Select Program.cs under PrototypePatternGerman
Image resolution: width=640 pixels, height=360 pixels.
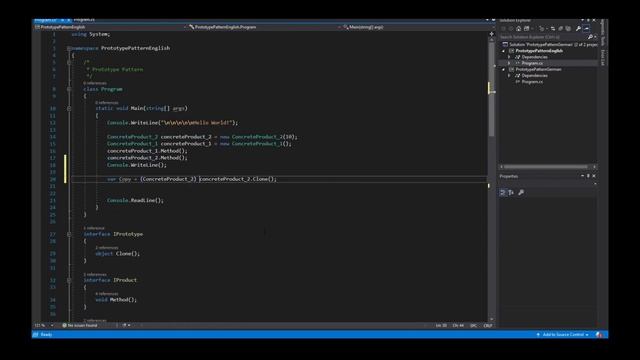point(532,82)
